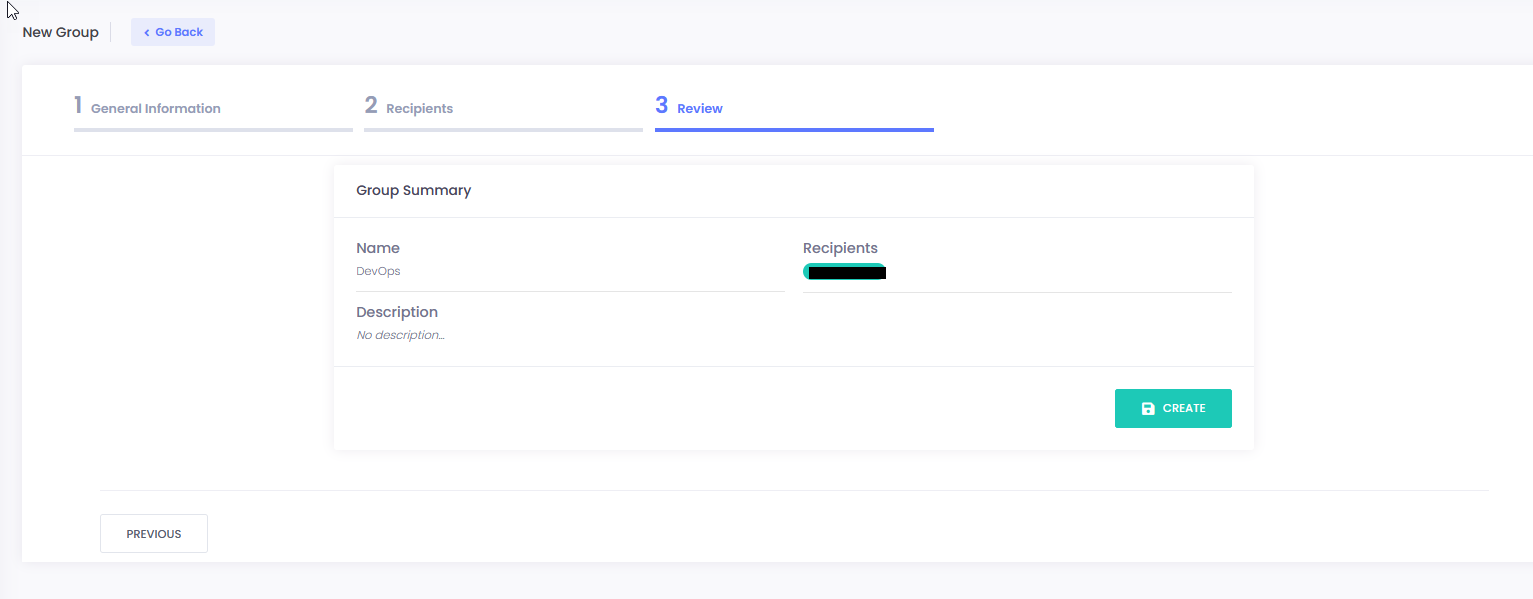The width and height of the screenshot is (1533, 599).
Task: Click the Go Back link
Action: pyautogui.click(x=173, y=32)
